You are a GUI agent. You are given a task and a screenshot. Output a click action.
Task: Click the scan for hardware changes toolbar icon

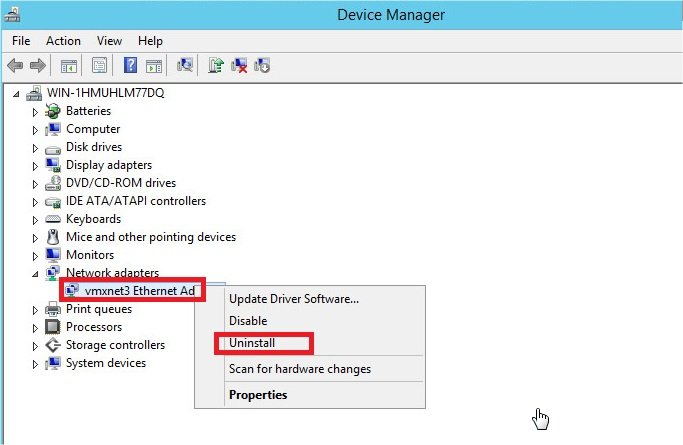(185, 66)
